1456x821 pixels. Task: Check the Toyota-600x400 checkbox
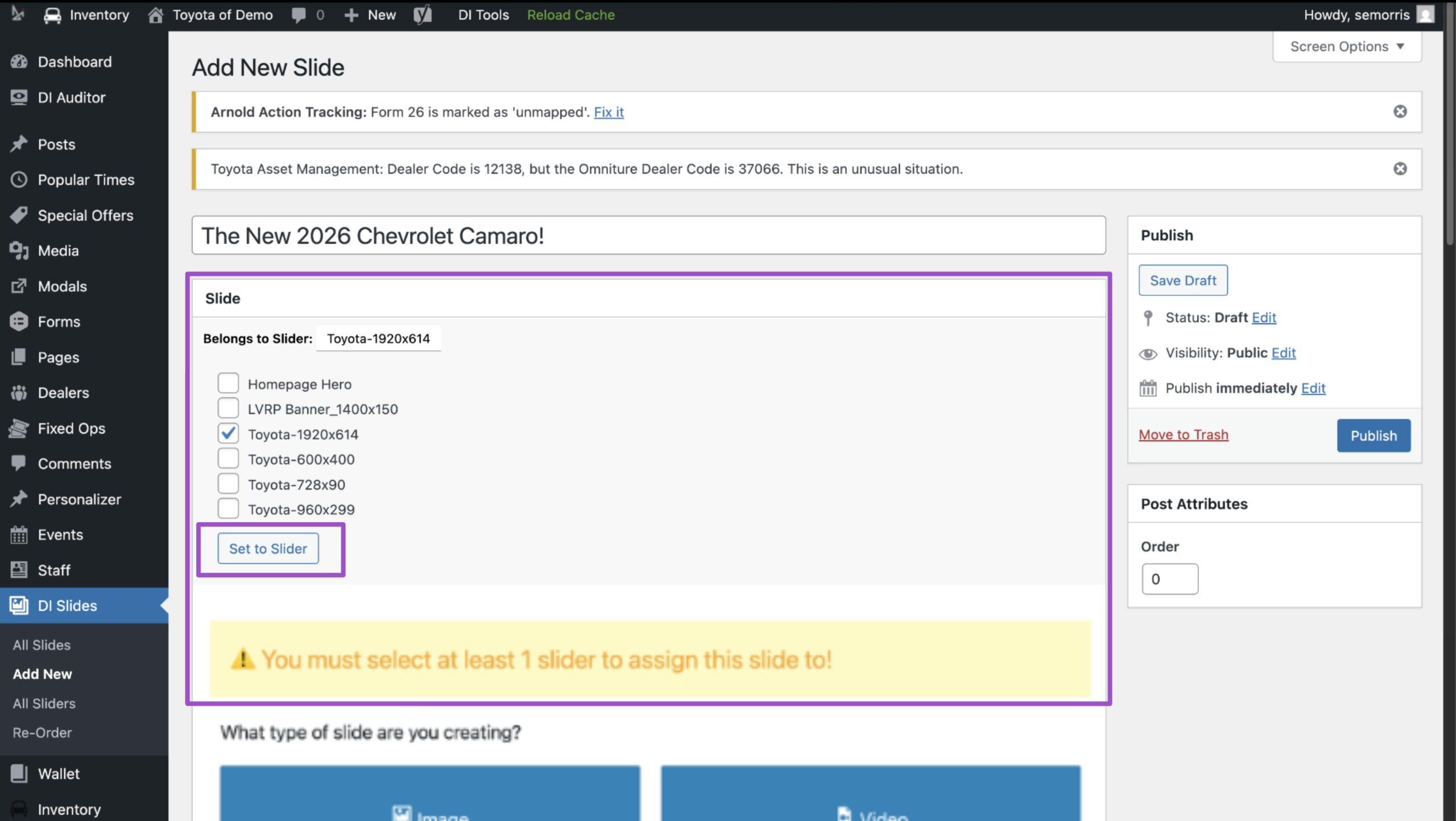click(228, 458)
